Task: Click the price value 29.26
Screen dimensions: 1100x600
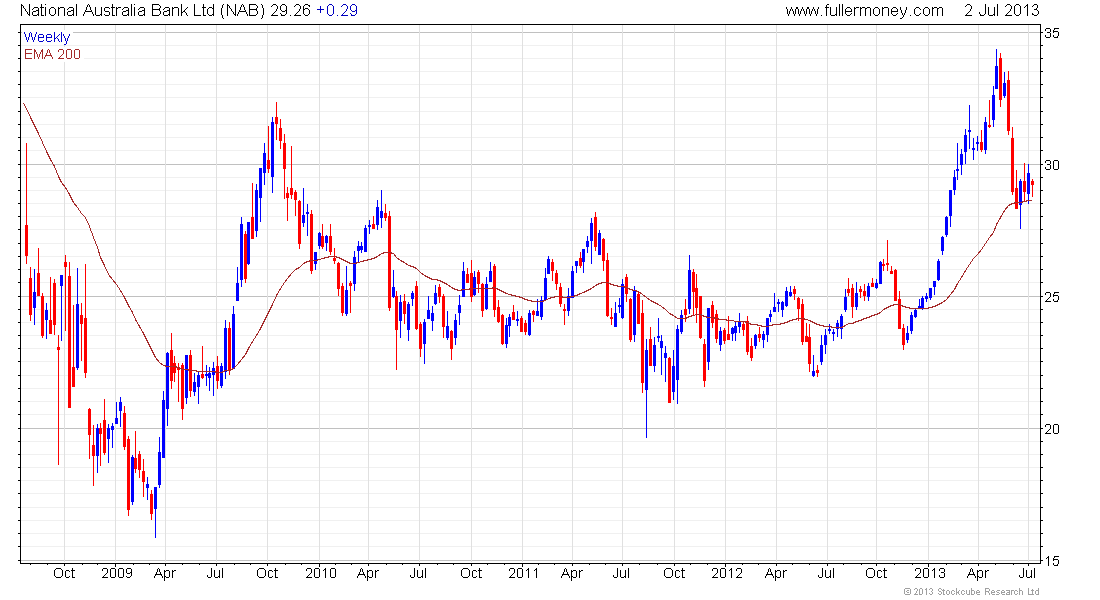Action: click(x=290, y=11)
